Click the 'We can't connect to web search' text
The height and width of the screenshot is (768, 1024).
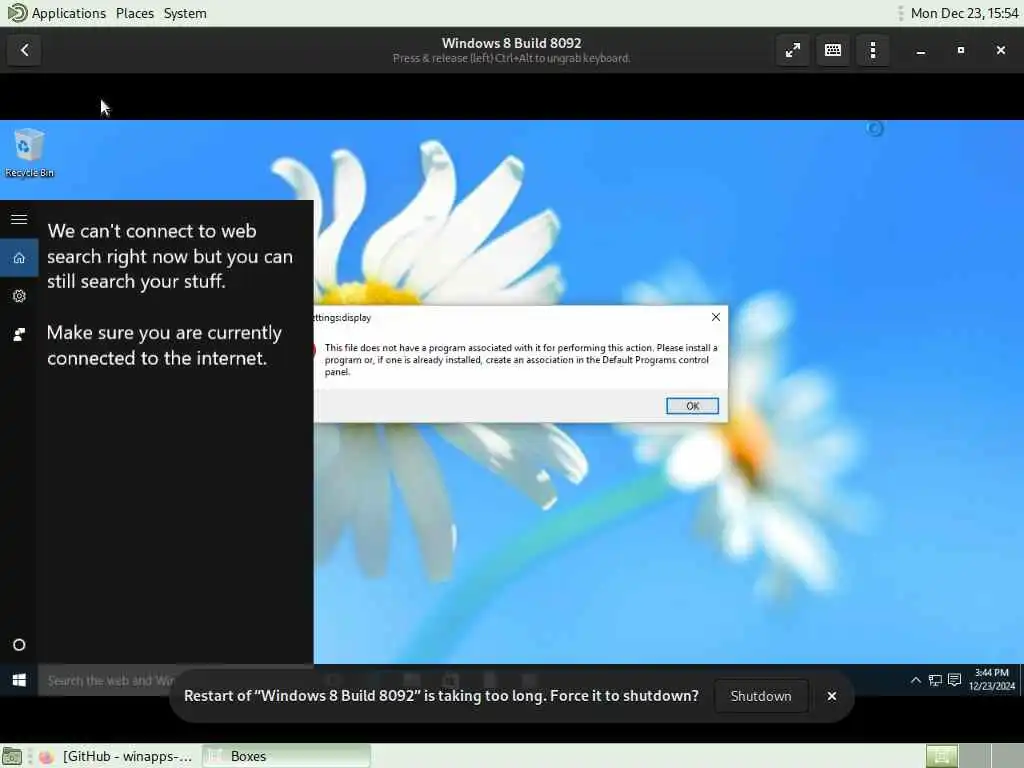coord(170,256)
